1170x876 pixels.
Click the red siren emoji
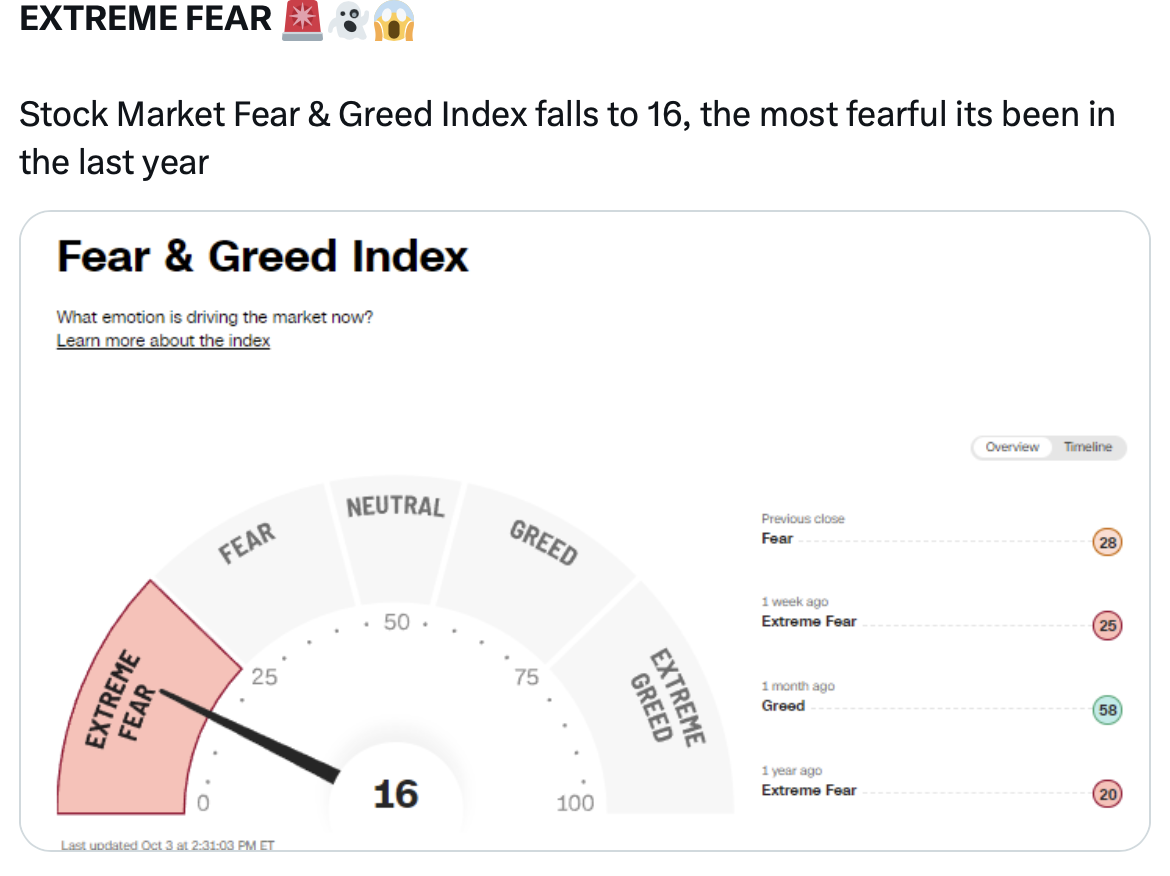click(x=302, y=21)
